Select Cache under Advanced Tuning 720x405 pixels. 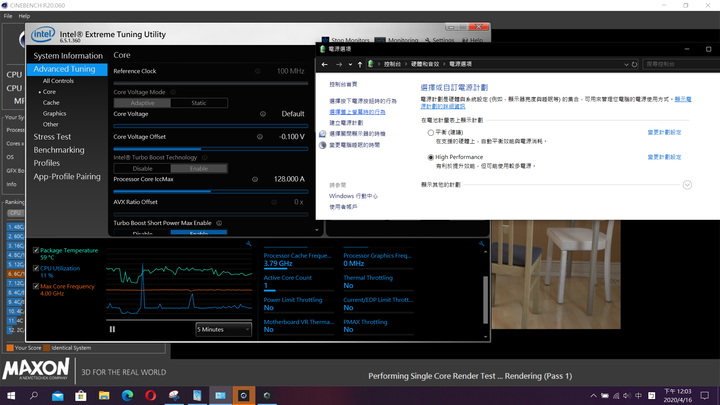click(x=51, y=103)
